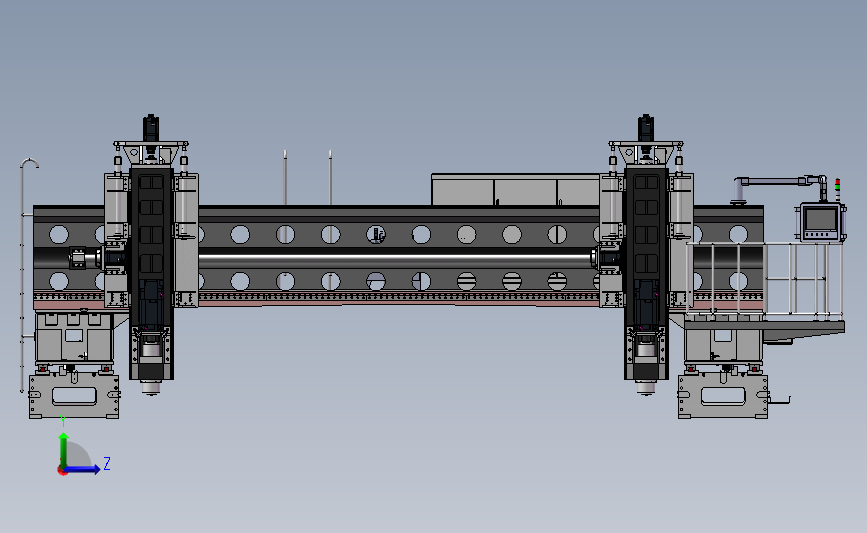Click the green Y axis arrow of the triad
Screen dimensions: 867x533
[64, 449]
